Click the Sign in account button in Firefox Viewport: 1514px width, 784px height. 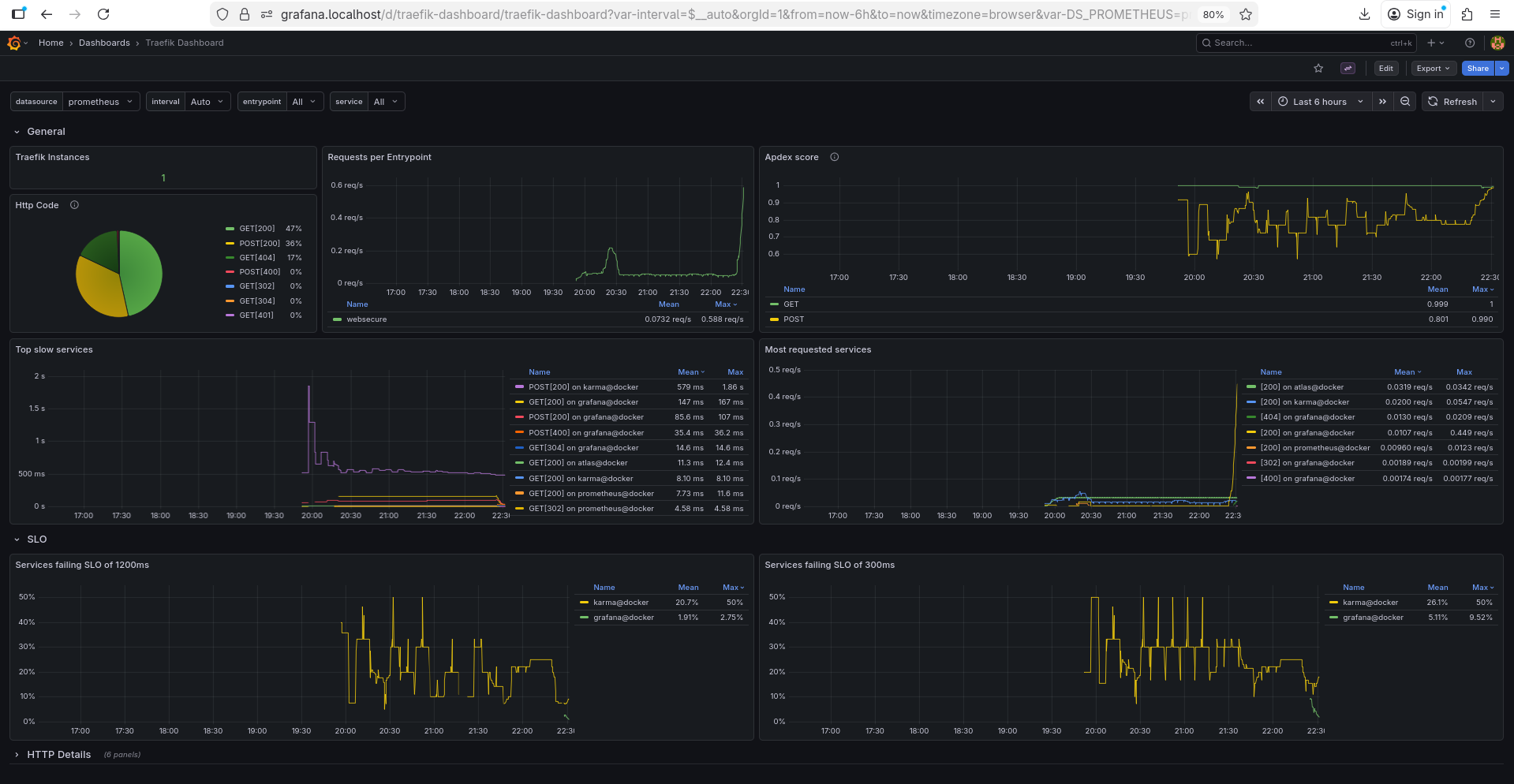[1416, 14]
